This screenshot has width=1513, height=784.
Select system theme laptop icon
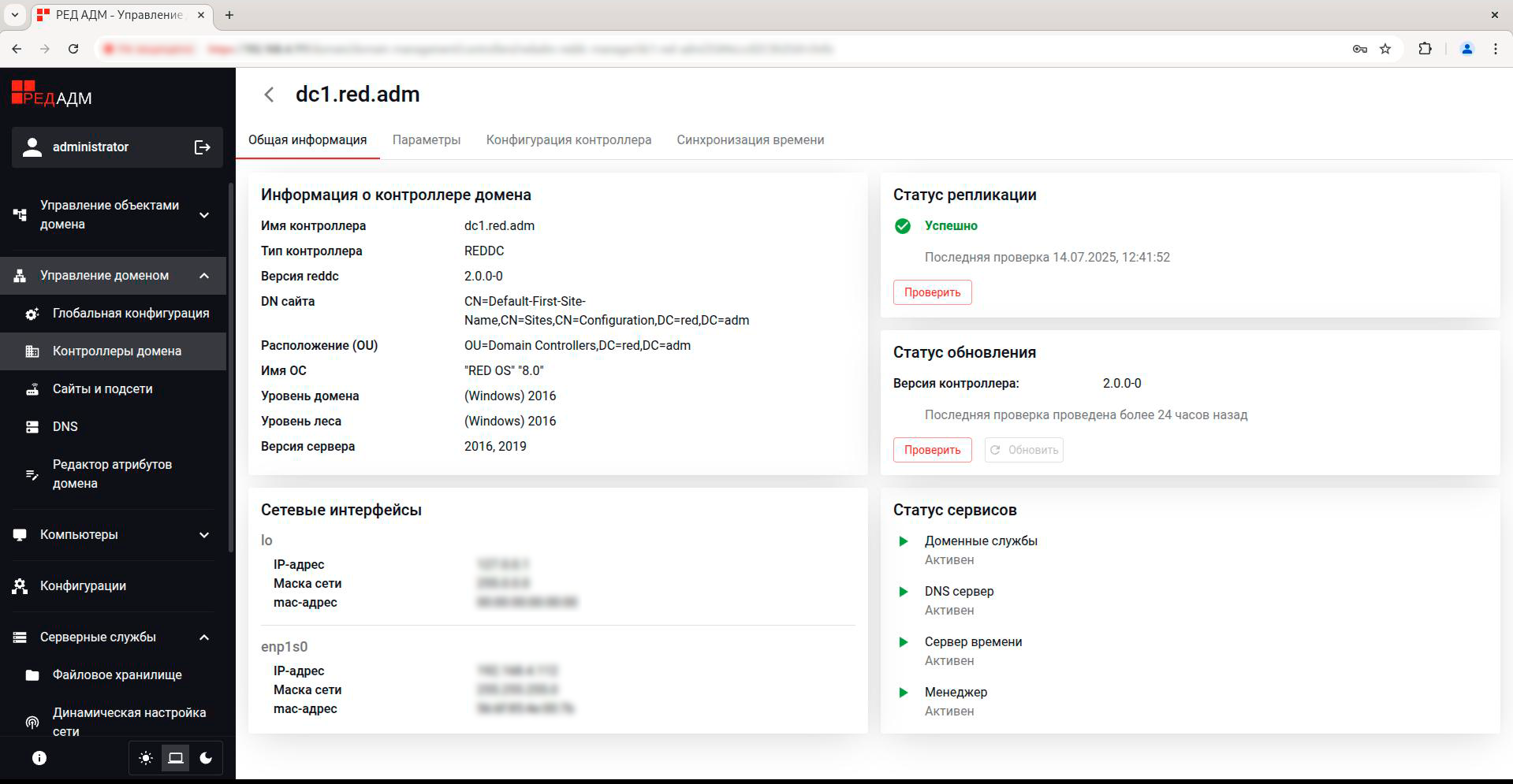point(176,758)
